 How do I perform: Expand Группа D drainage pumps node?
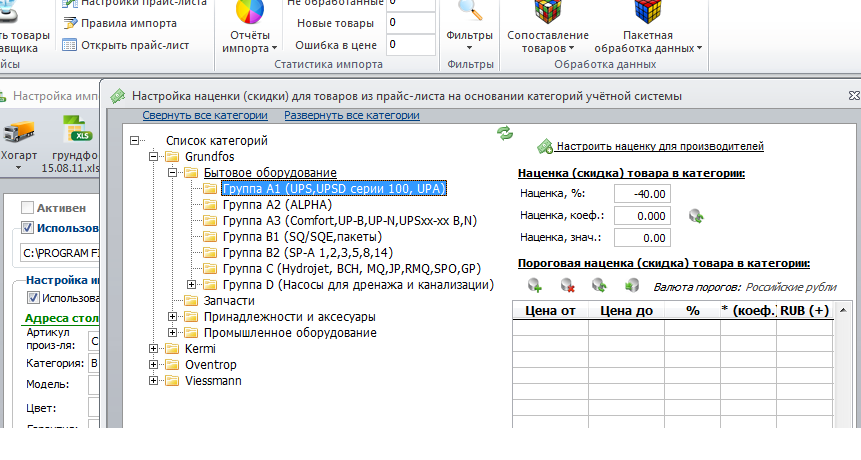(191, 284)
